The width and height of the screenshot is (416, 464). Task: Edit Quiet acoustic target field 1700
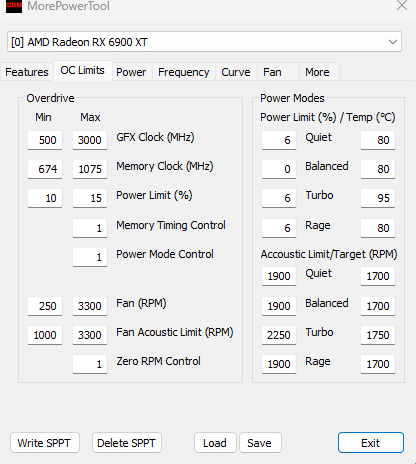pos(378,276)
